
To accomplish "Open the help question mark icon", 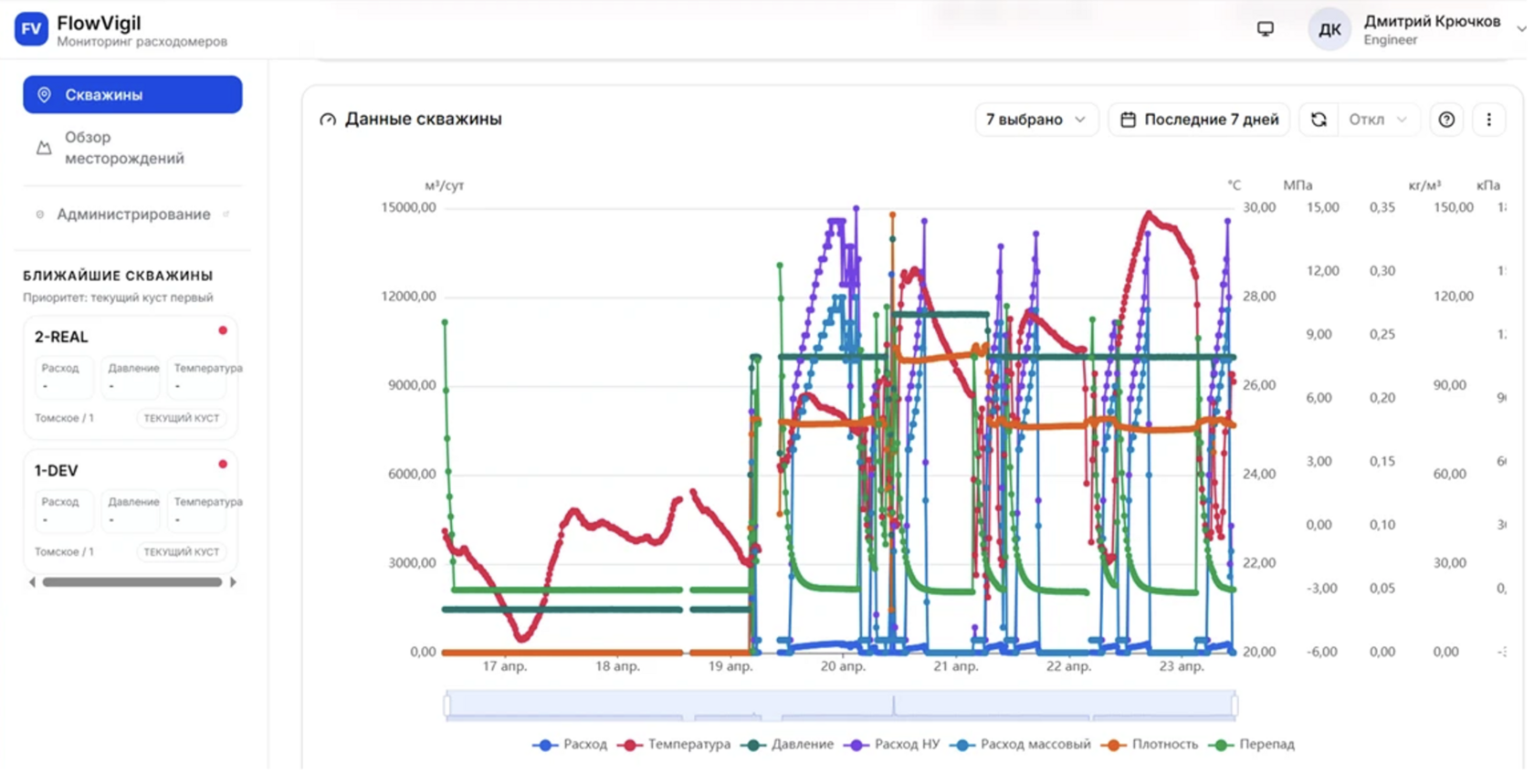I will pos(1446,120).
